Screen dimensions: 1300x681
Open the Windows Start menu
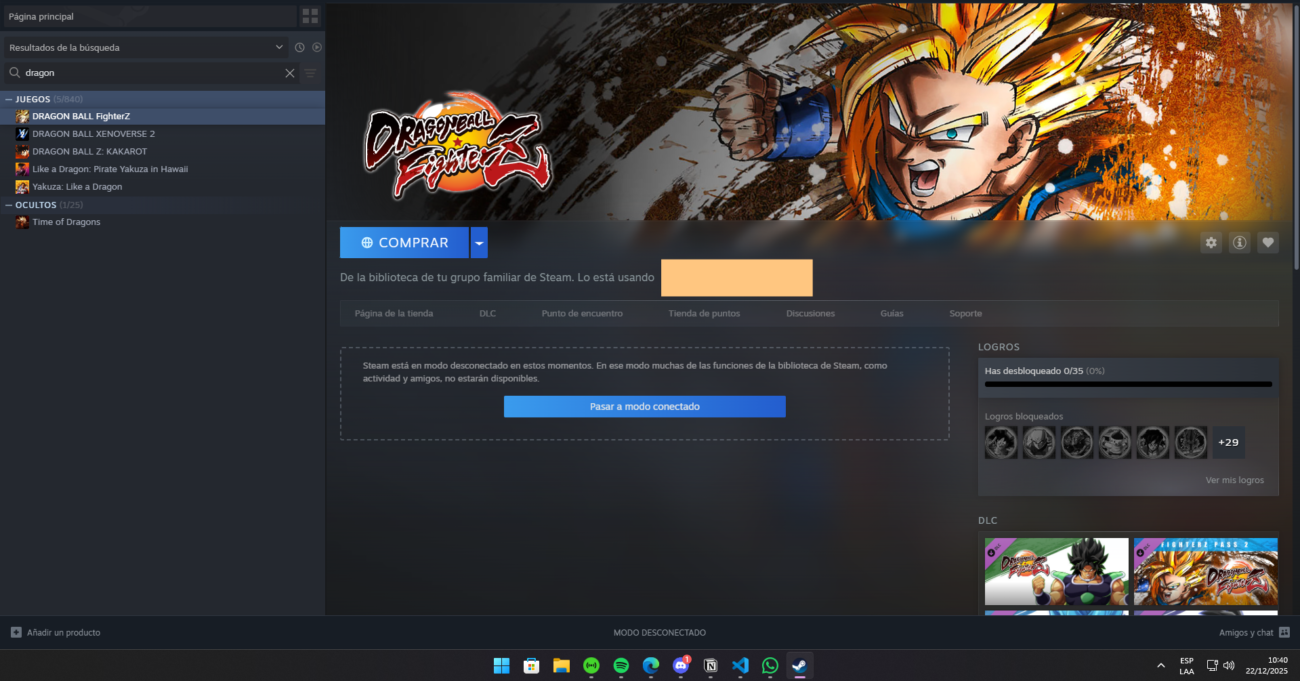point(502,665)
